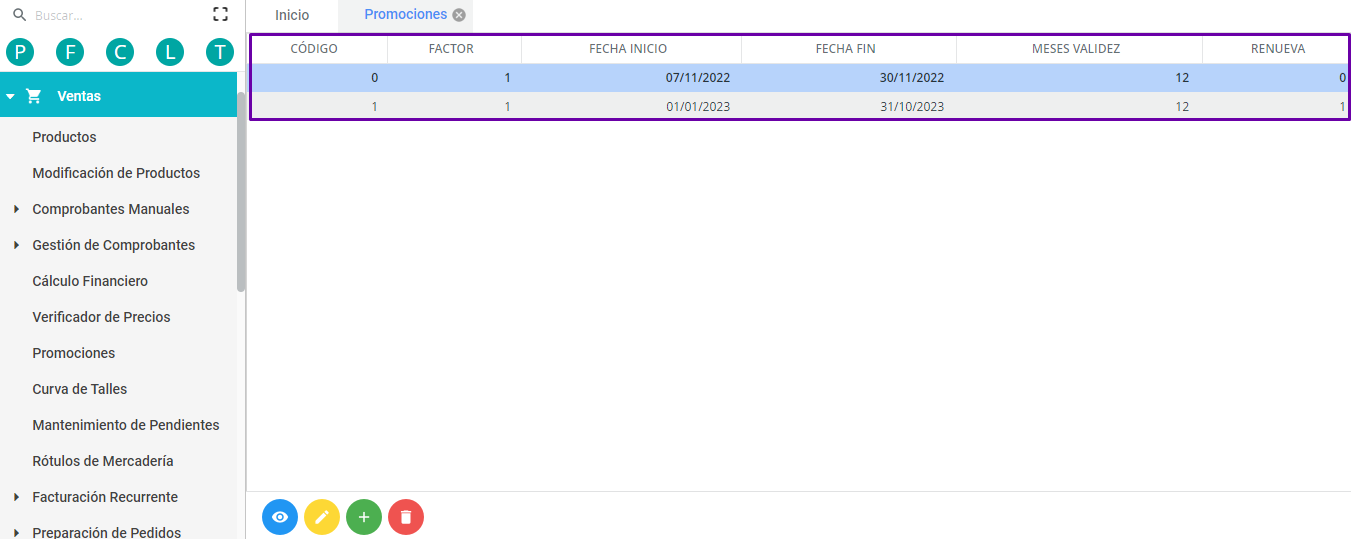Edit promotion with the yellow pencil button
Image resolution: width=1351 pixels, height=539 pixels.
pyautogui.click(x=322, y=517)
